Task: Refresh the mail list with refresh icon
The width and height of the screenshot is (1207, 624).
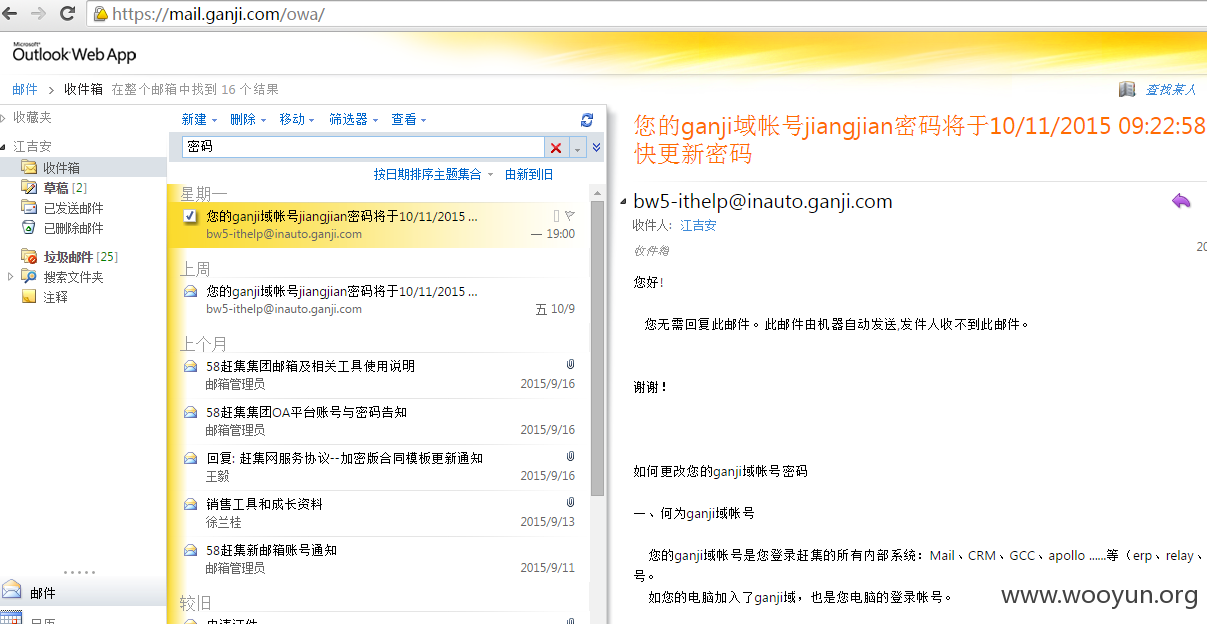Action: tap(587, 119)
